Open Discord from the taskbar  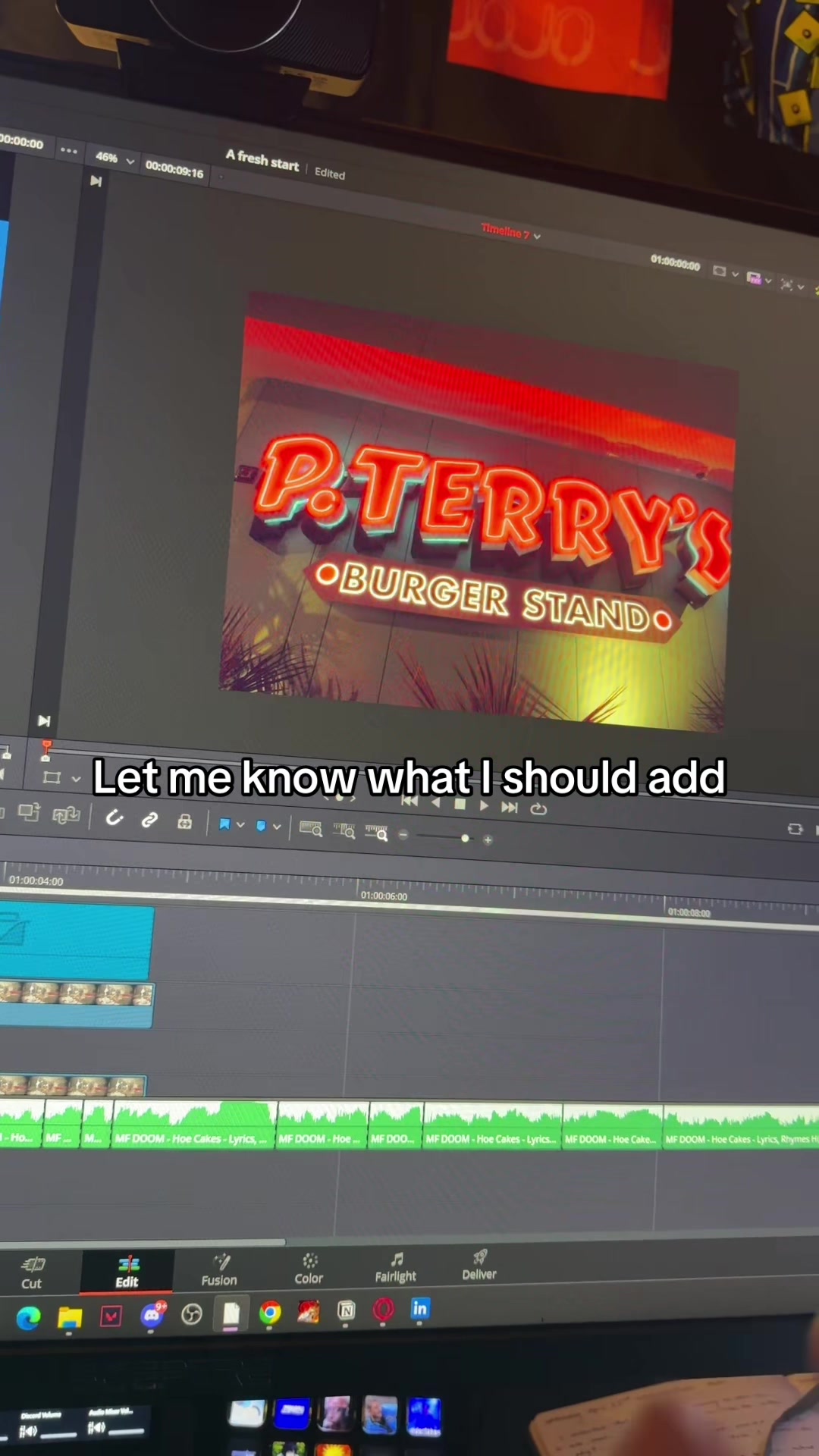(x=152, y=1314)
